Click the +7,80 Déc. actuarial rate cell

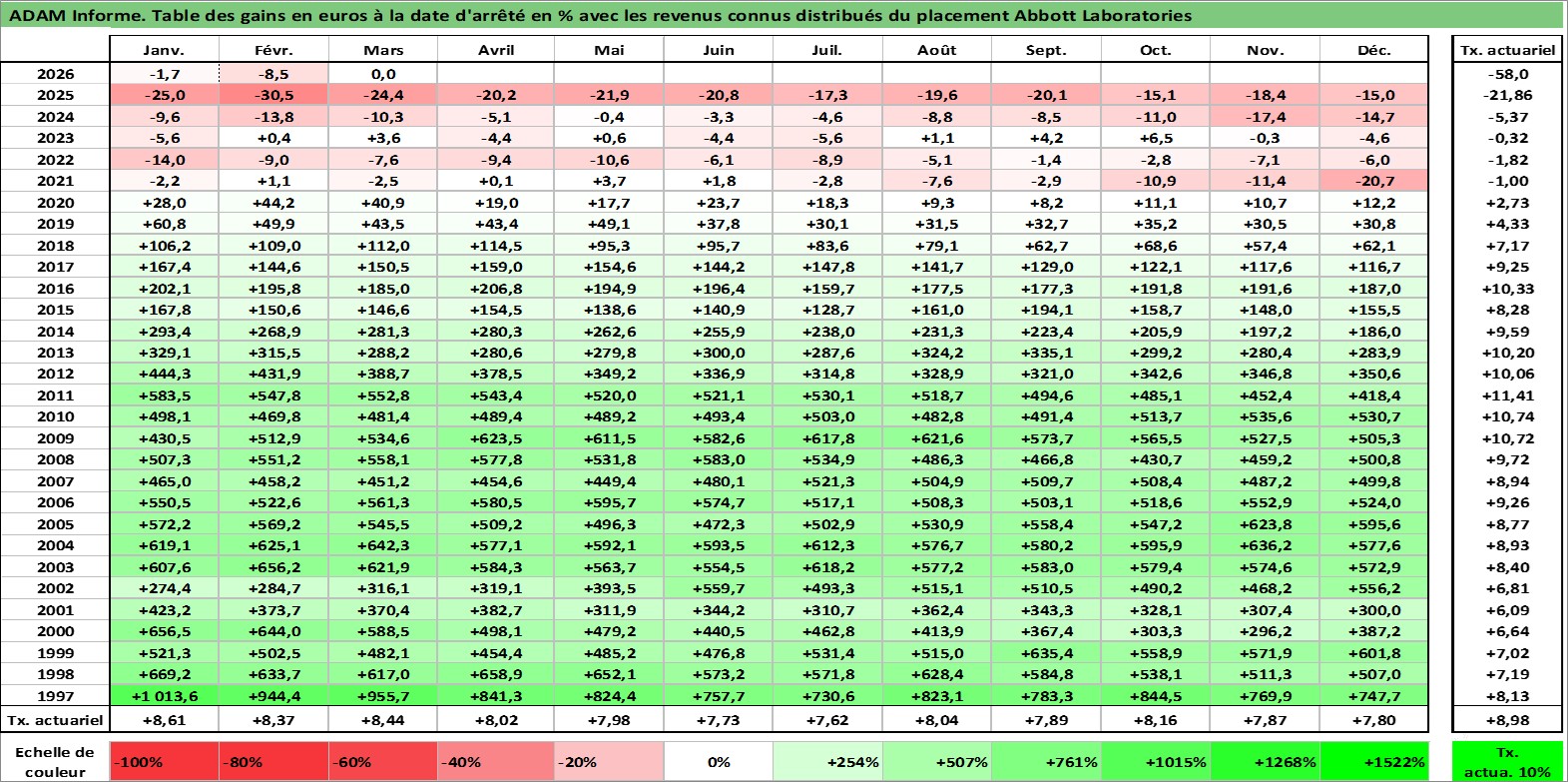pyautogui.click(x=1373, y=719)
